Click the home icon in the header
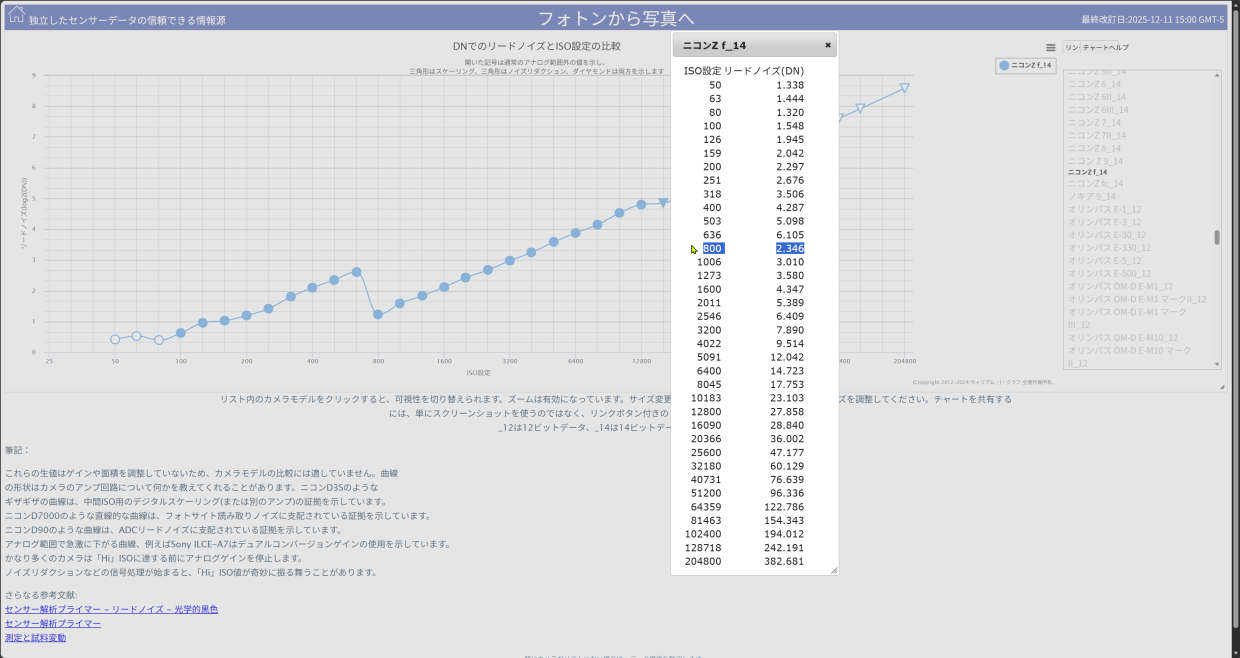 [16, 15]
